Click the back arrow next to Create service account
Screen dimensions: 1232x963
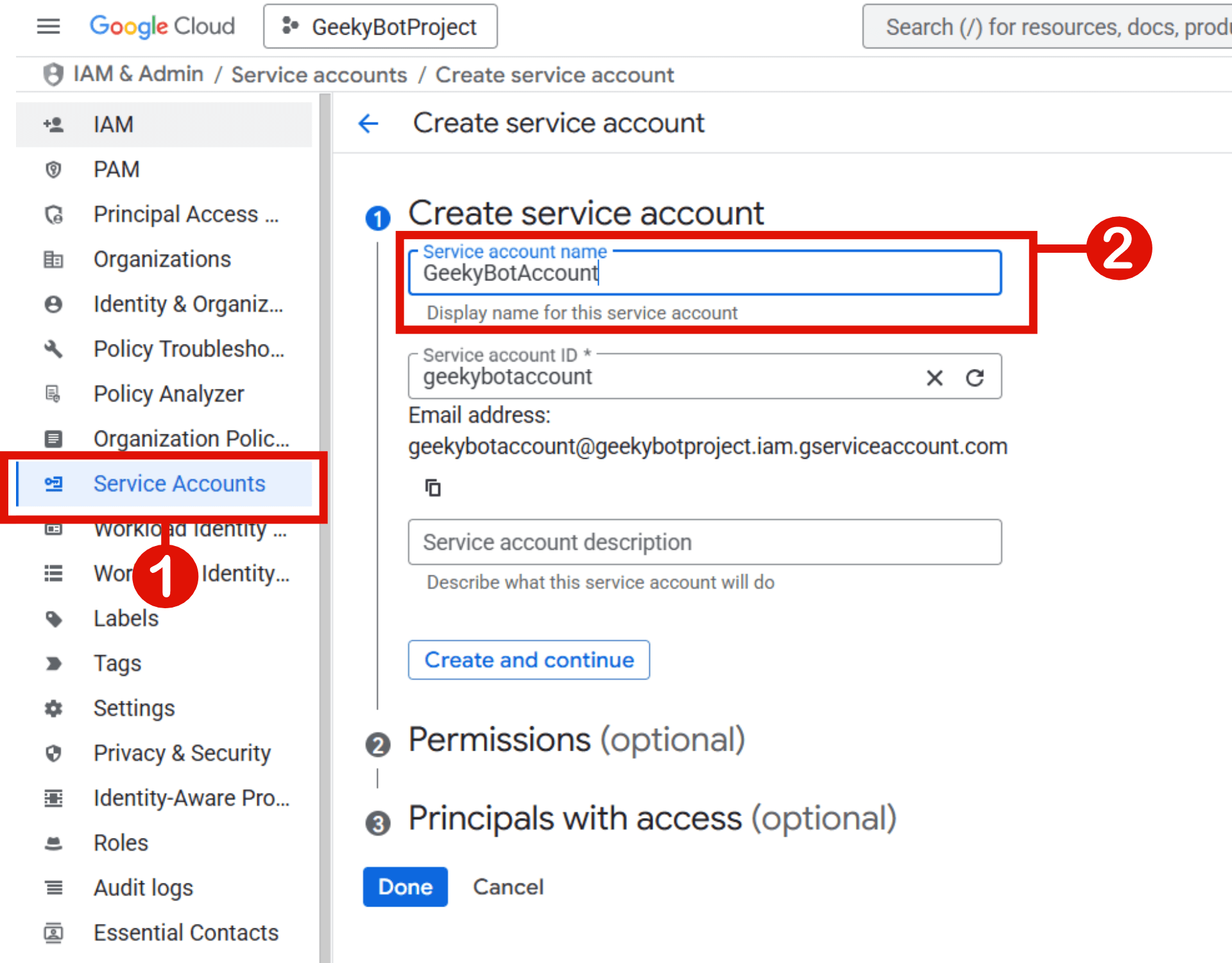368,123
